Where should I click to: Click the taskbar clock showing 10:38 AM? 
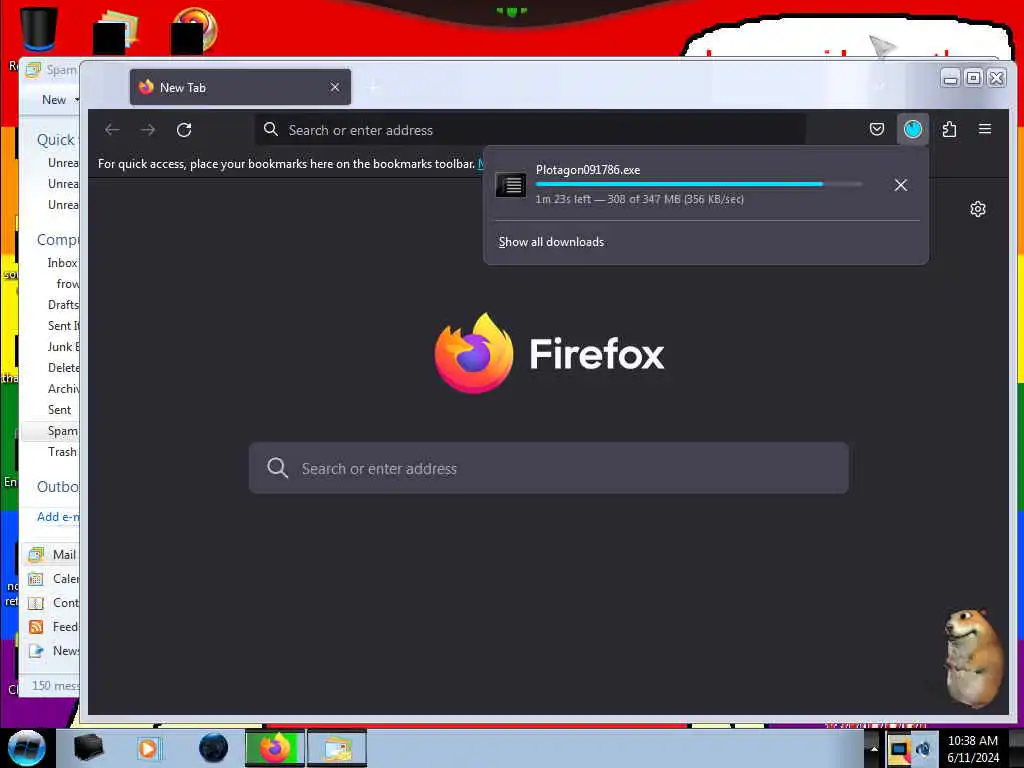pos(973,749)
